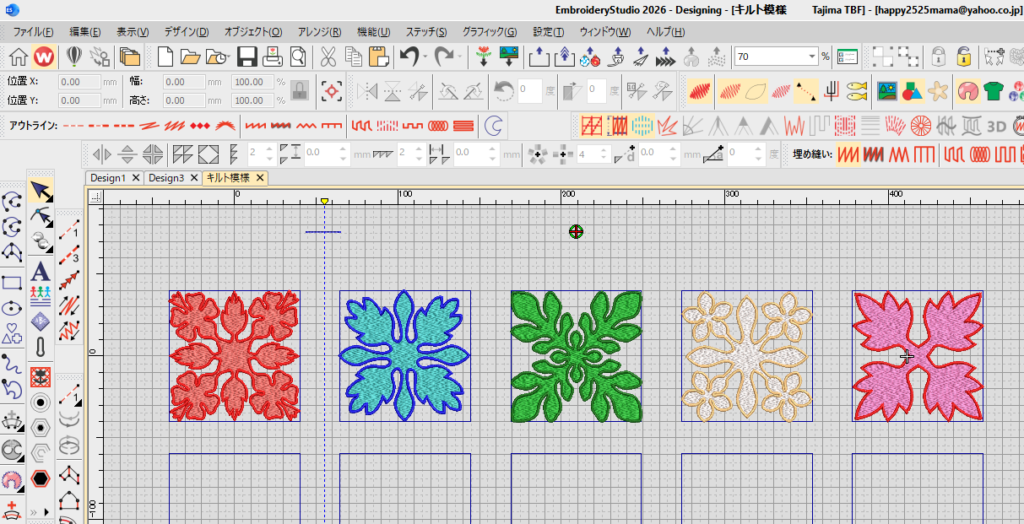Open the 編集 (Edit) menu
This screenshot has width=1024, height=524.
point(85,31)
